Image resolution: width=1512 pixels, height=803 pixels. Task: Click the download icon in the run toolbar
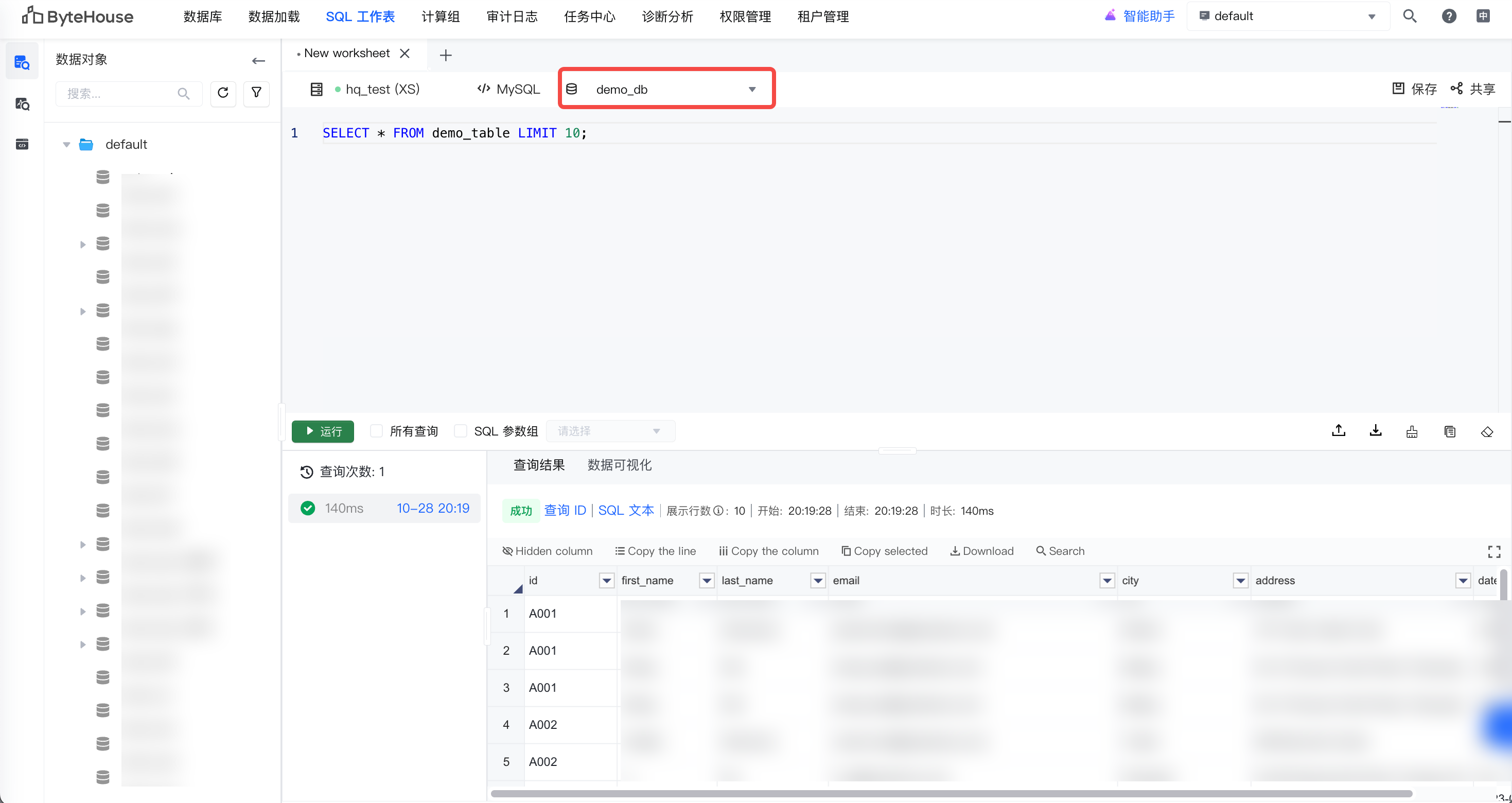tap(1375, 431)
